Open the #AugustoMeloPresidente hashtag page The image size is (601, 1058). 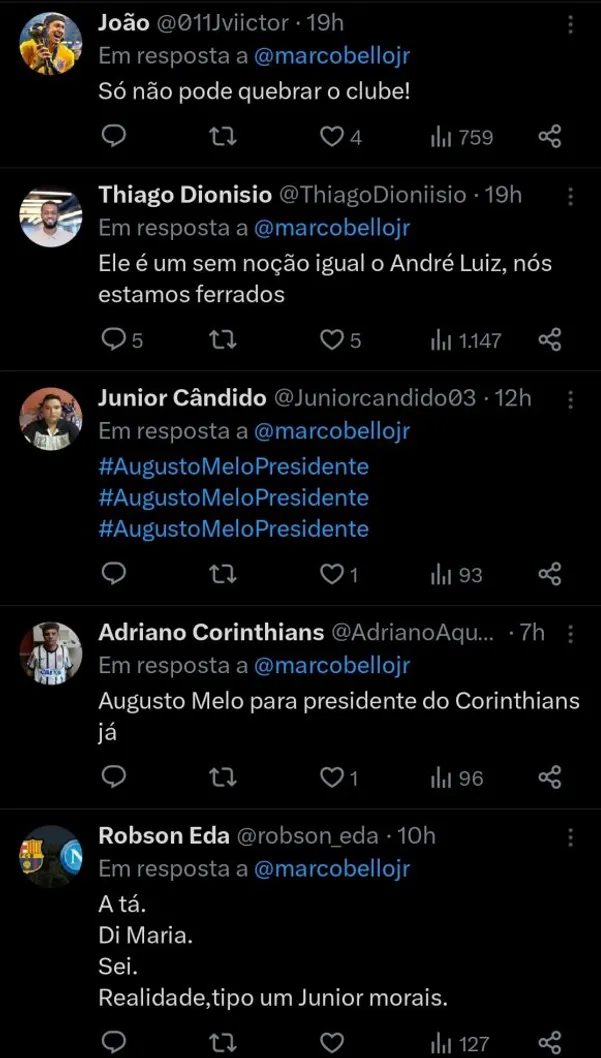(x=234, y=466)
